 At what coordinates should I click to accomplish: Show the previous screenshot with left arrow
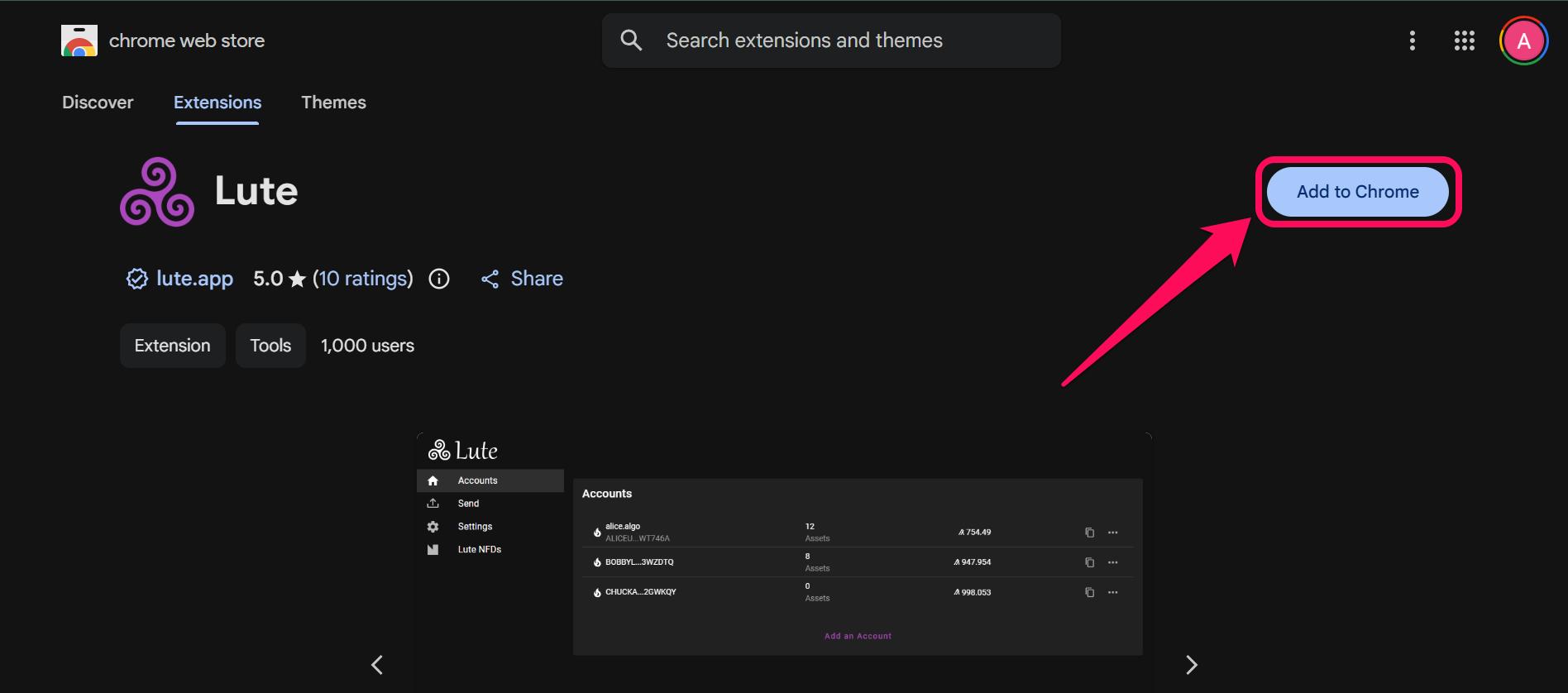(377, 665)
